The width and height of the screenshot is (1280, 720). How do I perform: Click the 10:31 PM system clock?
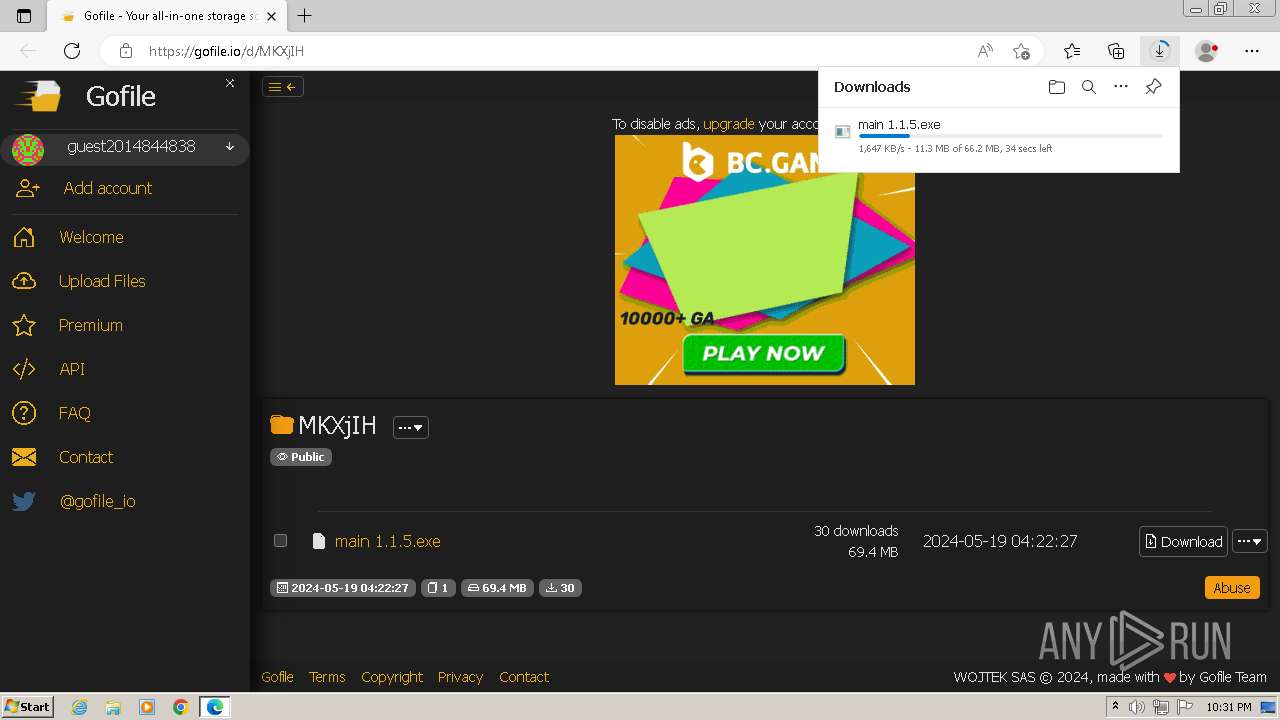tap(1228, 707)
